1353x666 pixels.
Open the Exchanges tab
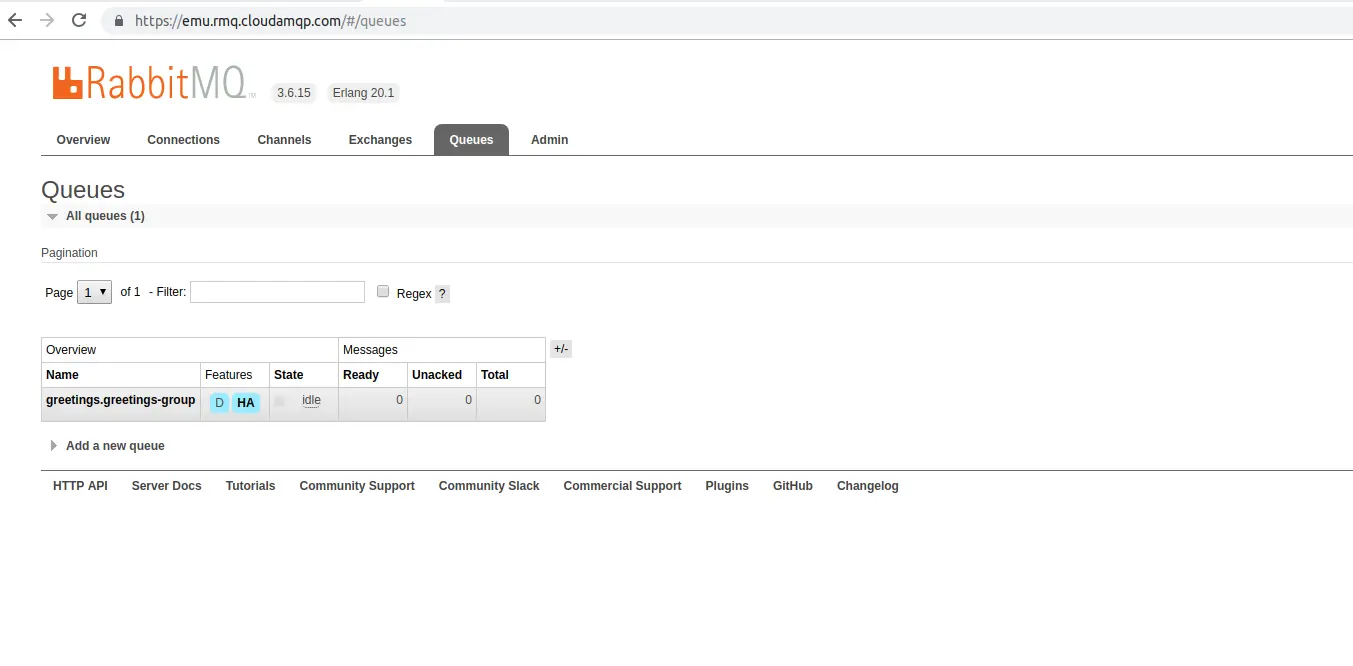pos(380,140)
